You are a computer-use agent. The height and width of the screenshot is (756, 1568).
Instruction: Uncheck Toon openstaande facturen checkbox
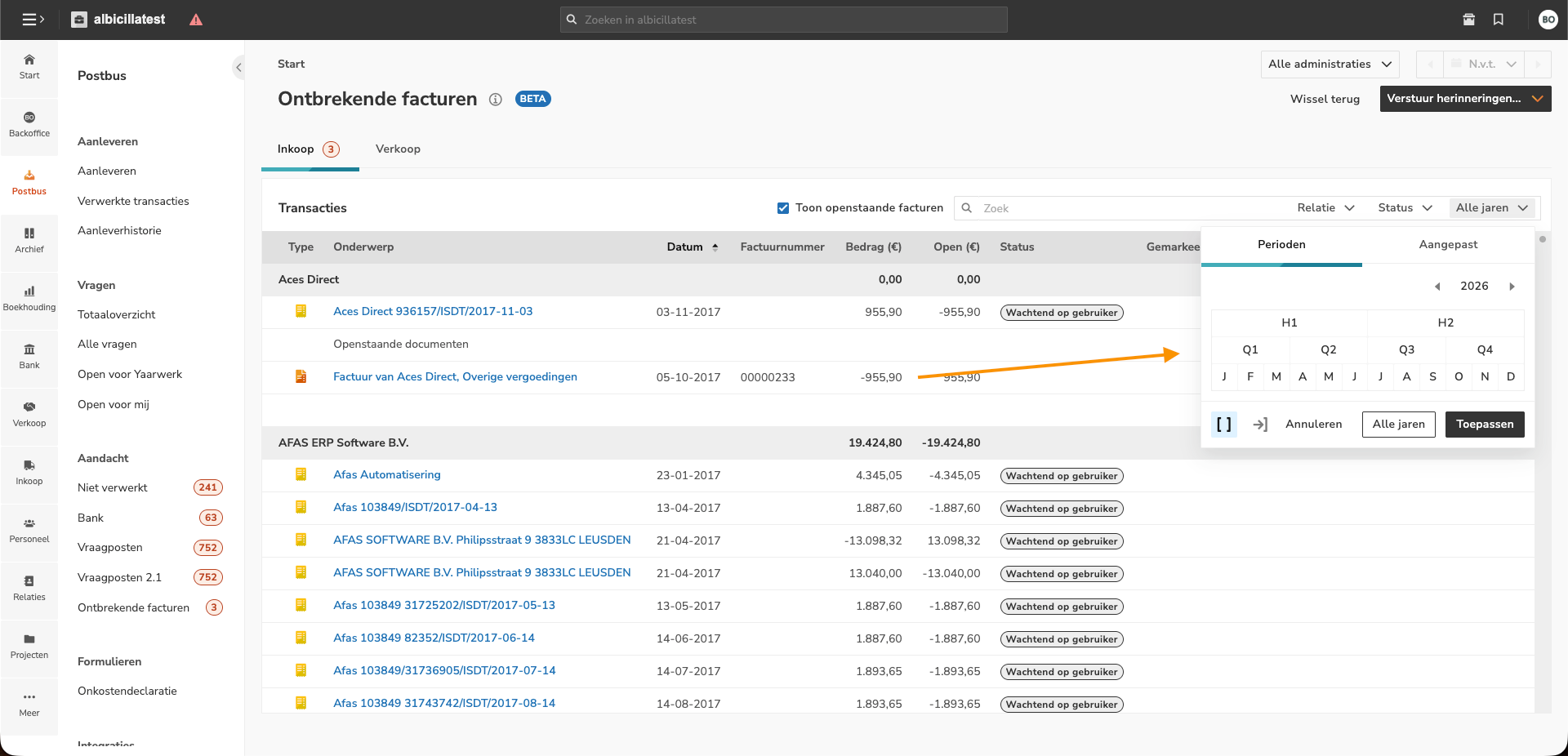(x=783, y=208)
